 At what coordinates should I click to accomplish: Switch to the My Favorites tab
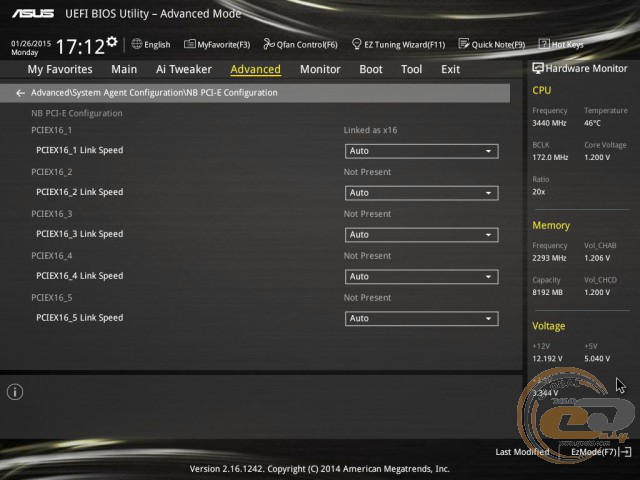click(x=60, y=69)
